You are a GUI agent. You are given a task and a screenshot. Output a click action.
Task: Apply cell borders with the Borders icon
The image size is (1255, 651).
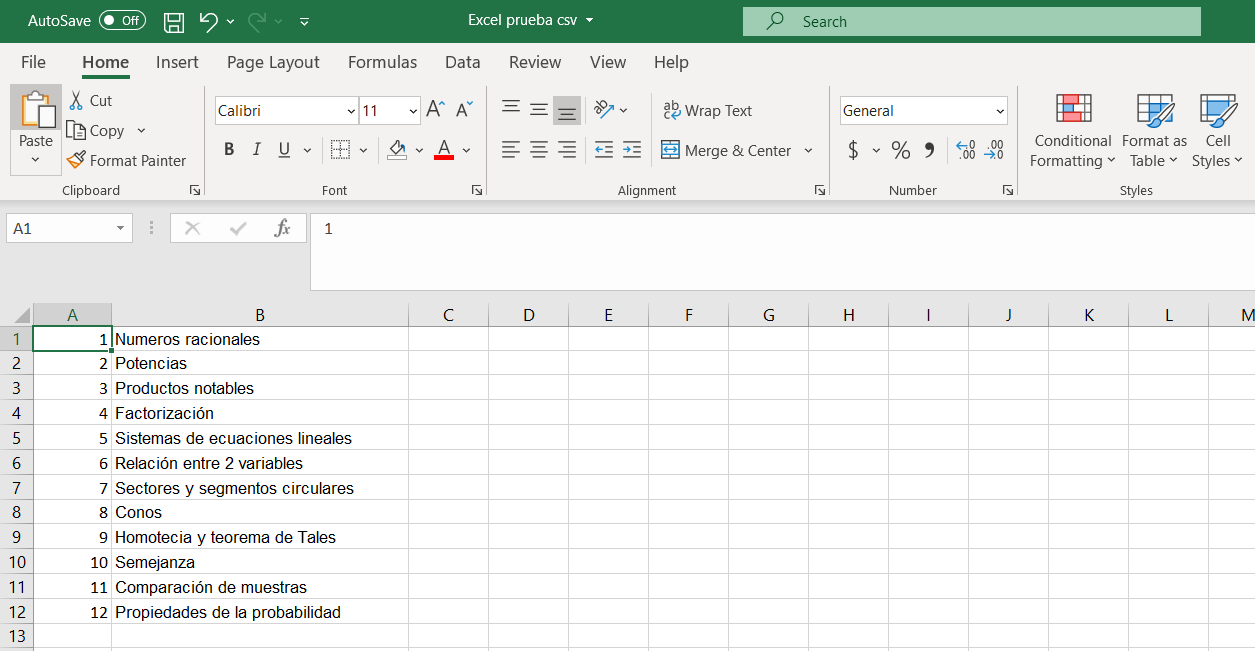[340, 150]
